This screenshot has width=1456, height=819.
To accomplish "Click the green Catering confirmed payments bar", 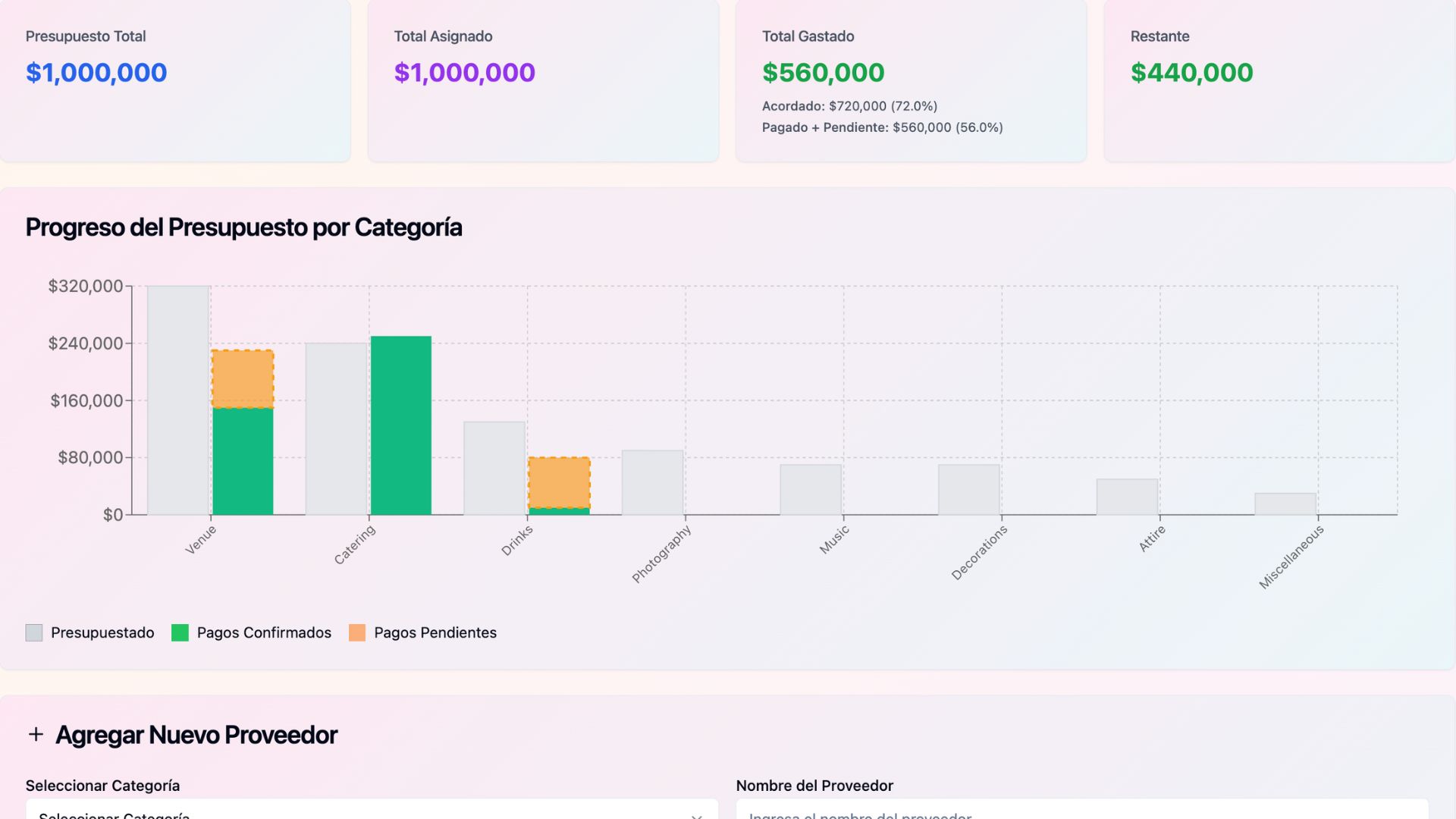I will click(401, 425).
